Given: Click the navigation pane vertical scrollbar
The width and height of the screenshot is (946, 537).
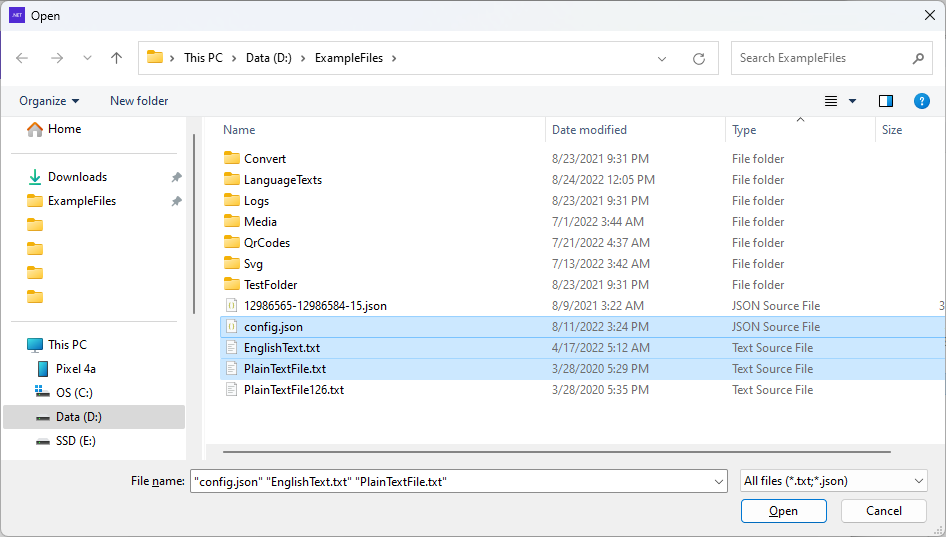Looking at the screenshot, I should pos(194,224).
